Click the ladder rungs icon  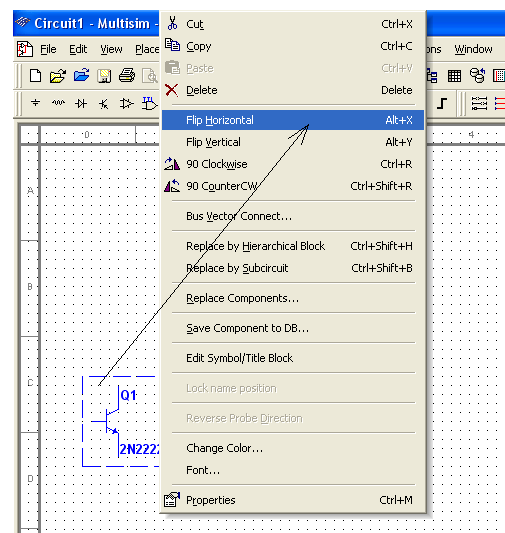(x=479, y=103)
